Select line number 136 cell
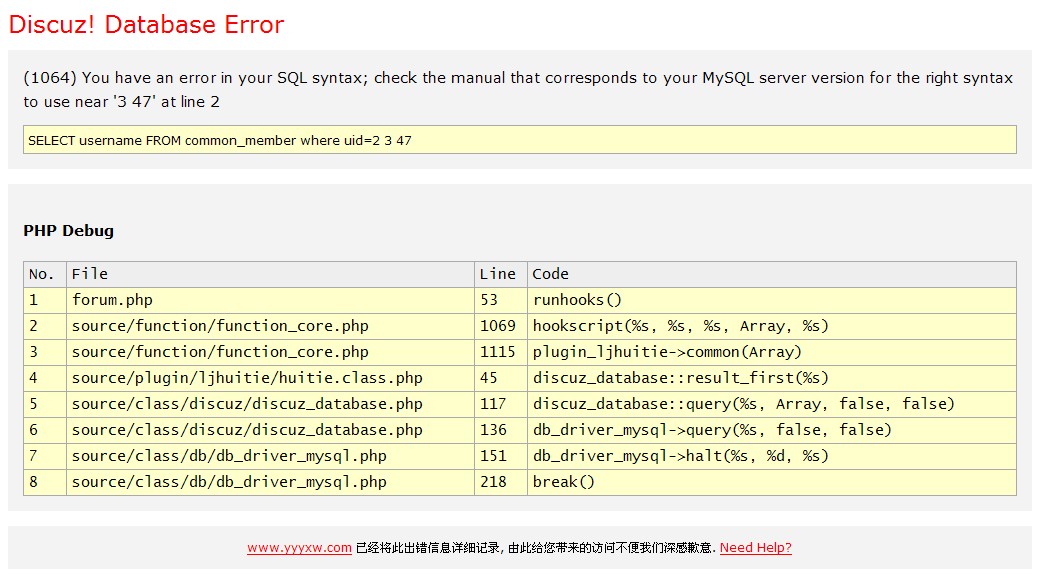Viewport: 1064px width, 575px height. click(501, 430)
